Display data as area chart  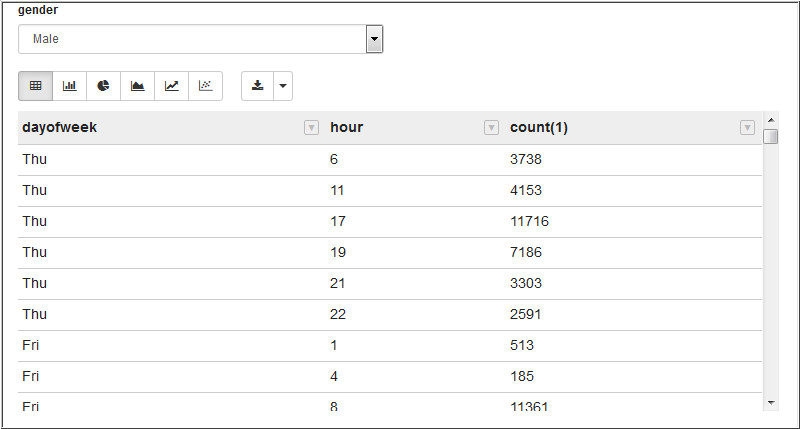click(x=137, y=86)
